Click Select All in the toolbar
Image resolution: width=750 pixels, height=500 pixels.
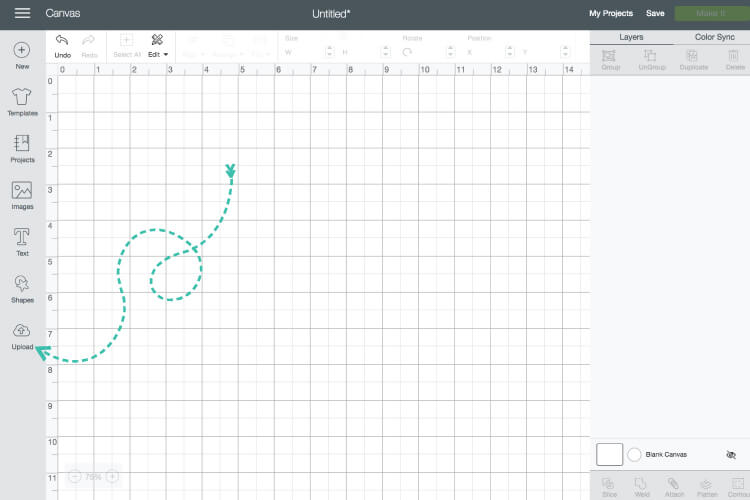pos(127,46)
